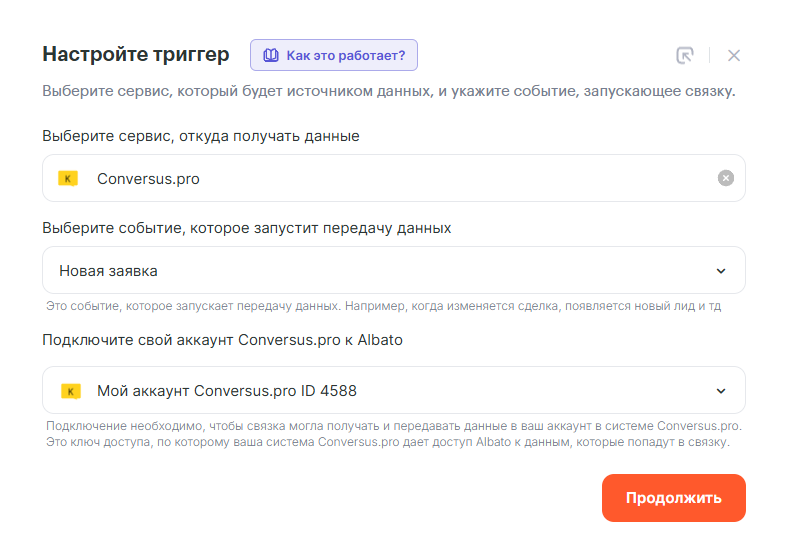787x553 pixels.
Task: Click the yellow Conversus.pro logo in service field
Action: click(68, 179)
